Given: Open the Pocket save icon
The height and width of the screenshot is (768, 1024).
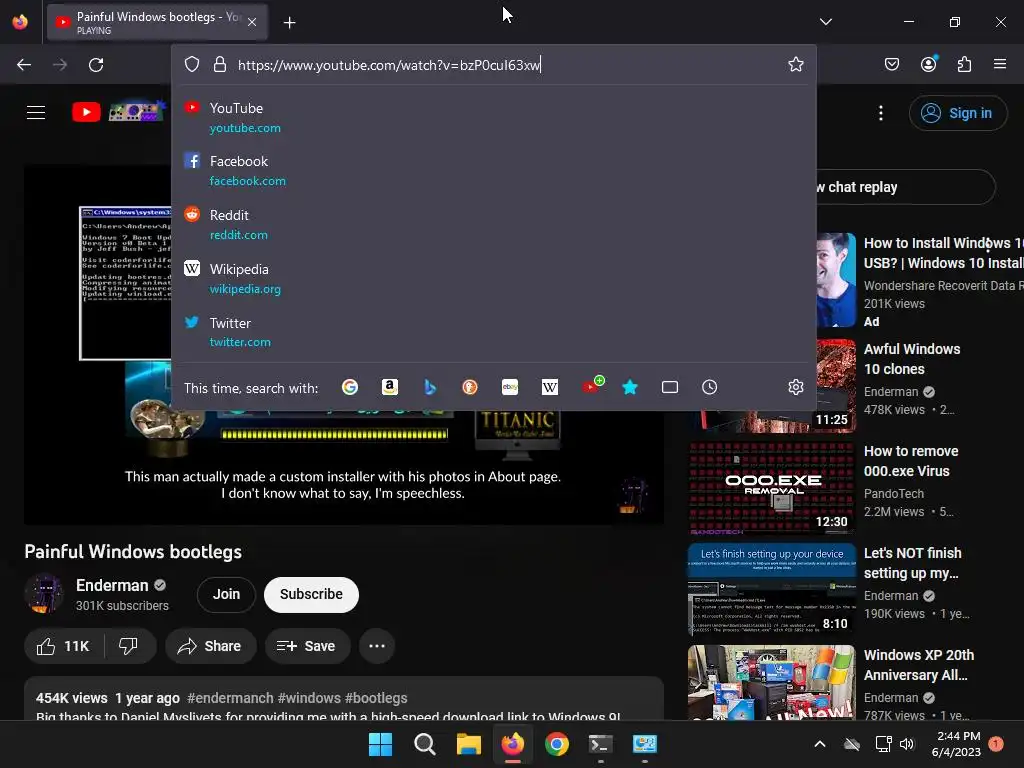Looking at the screenshot, I should pyautogui.click(x=892, y=64).
